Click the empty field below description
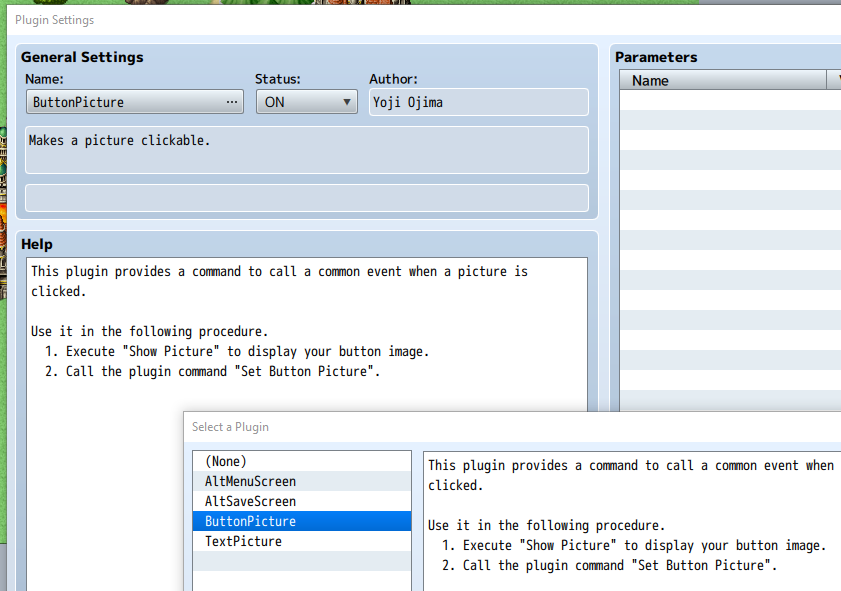 307,198
